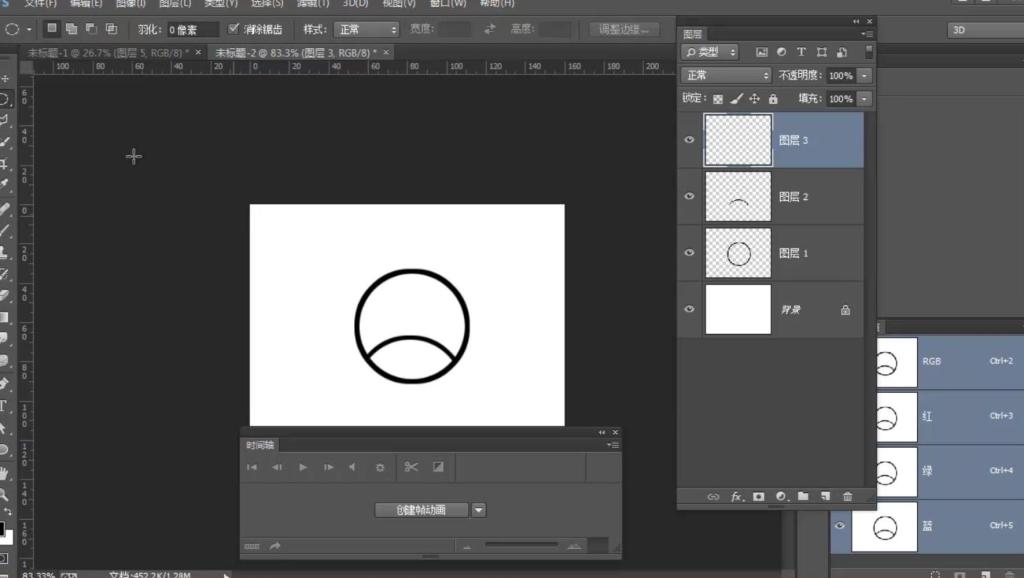
Task: Expand the 填充 fill dropdown arrow
Action: [x=865, y=99]
